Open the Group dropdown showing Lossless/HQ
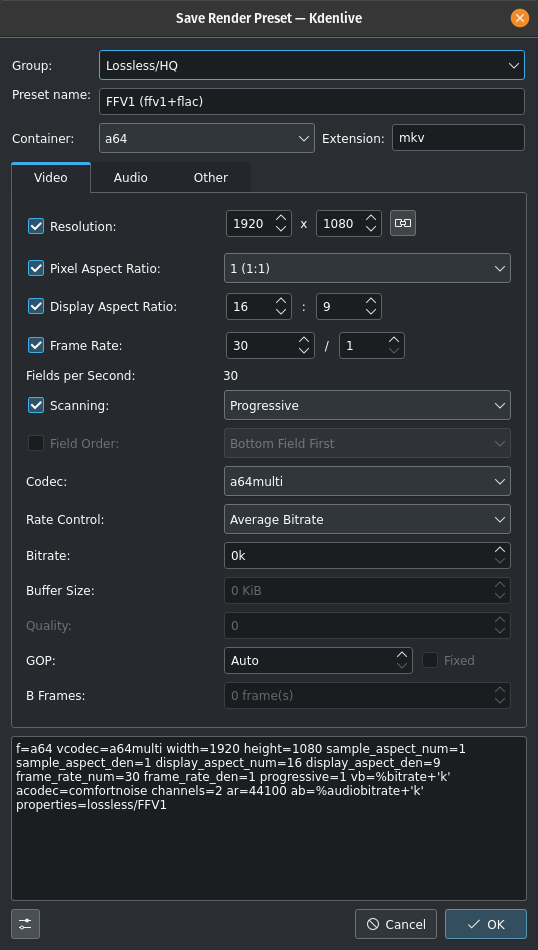The image size is (538, 950). 312,65
